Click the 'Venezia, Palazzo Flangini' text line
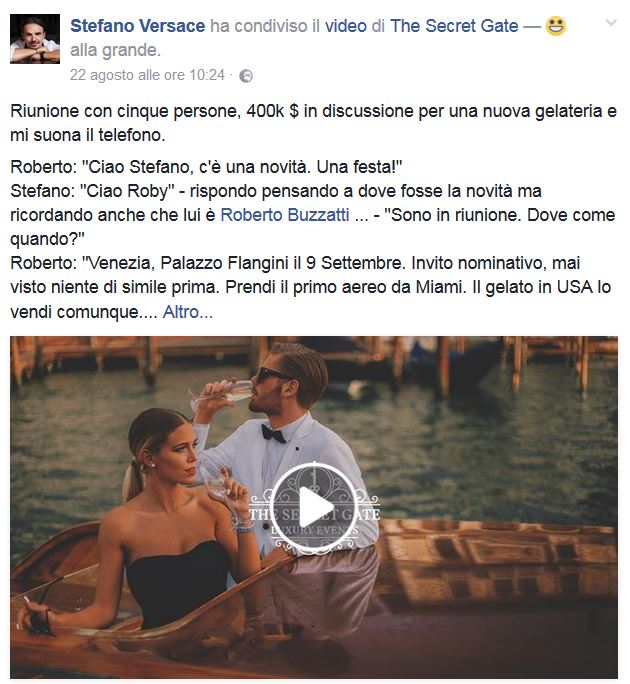 (x=295, y=263)
